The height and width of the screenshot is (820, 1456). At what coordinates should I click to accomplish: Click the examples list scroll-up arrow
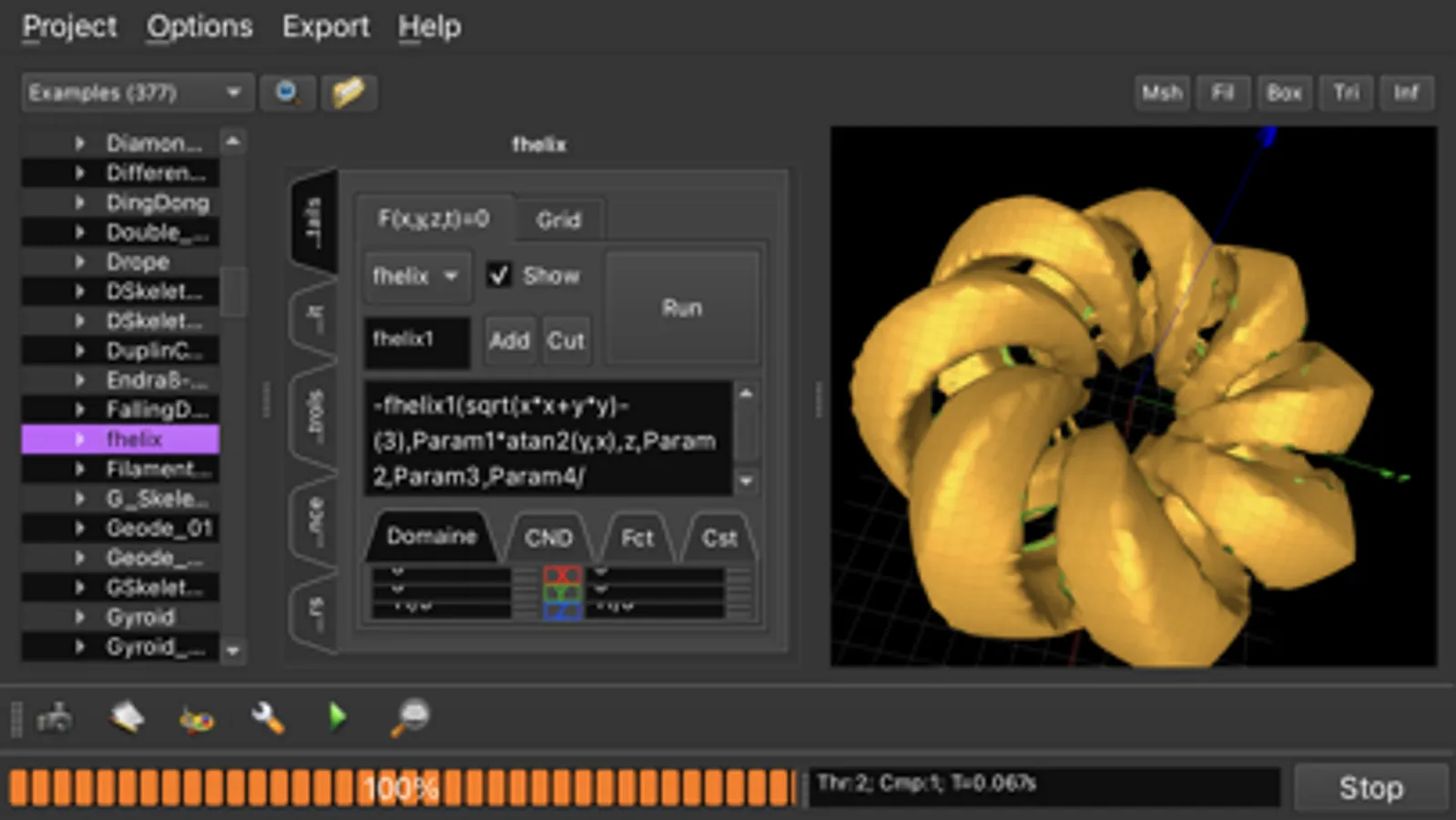point(233,141)
